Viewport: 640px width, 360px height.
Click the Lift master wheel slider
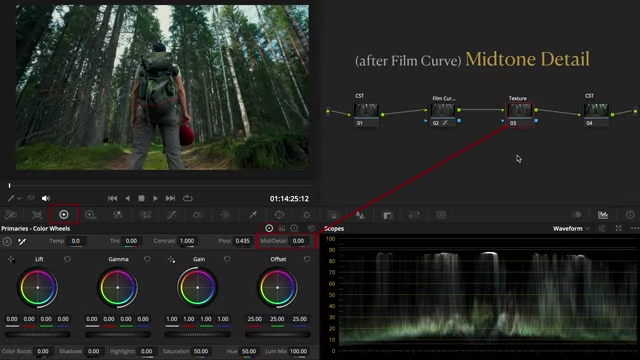(x=38, y=334)
